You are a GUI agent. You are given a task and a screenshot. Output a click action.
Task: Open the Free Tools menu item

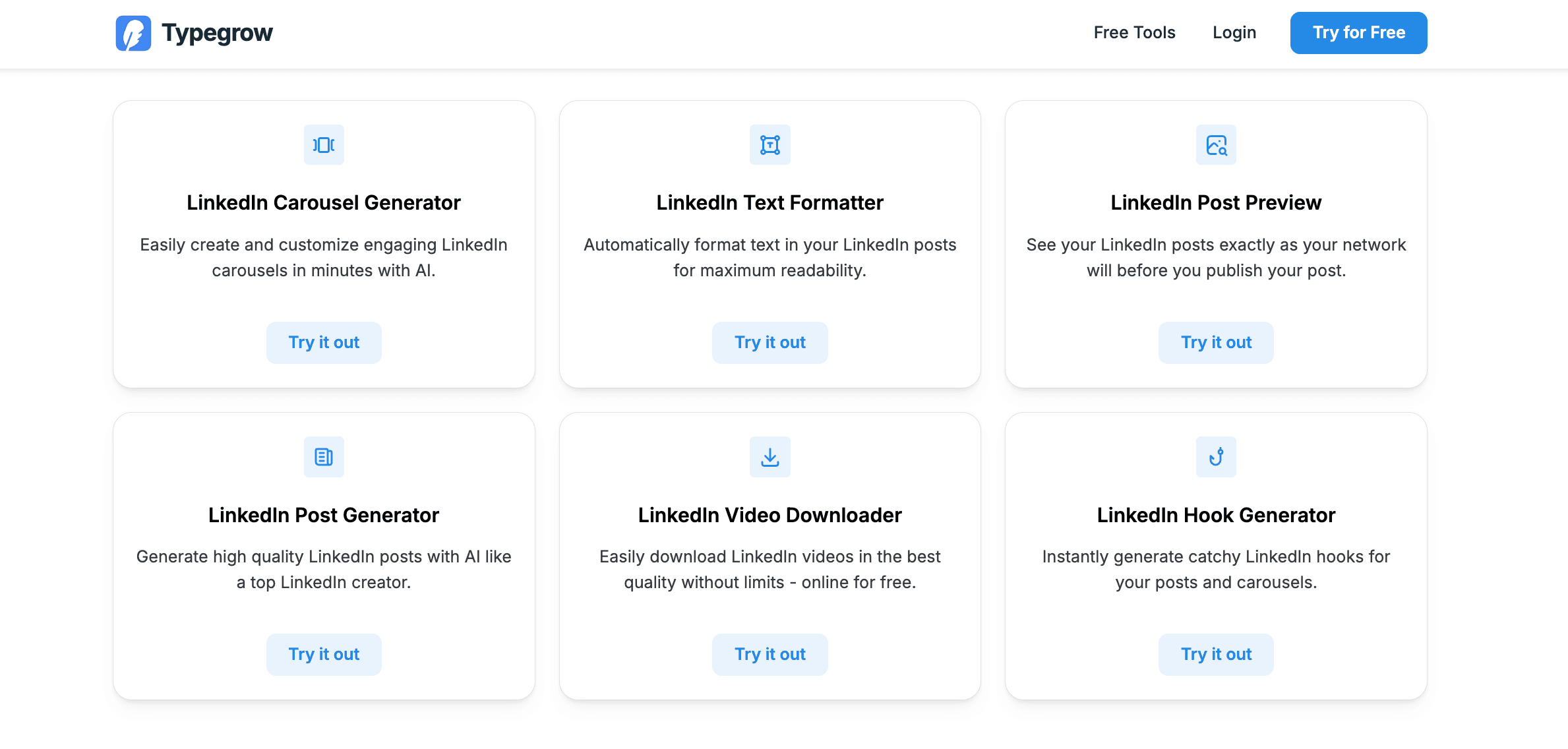(1134, 32)
